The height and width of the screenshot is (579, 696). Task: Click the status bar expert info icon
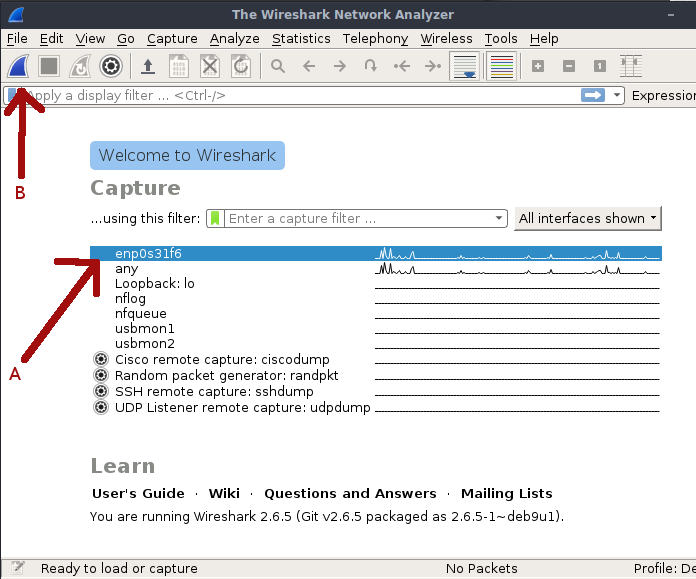(18, 568)
